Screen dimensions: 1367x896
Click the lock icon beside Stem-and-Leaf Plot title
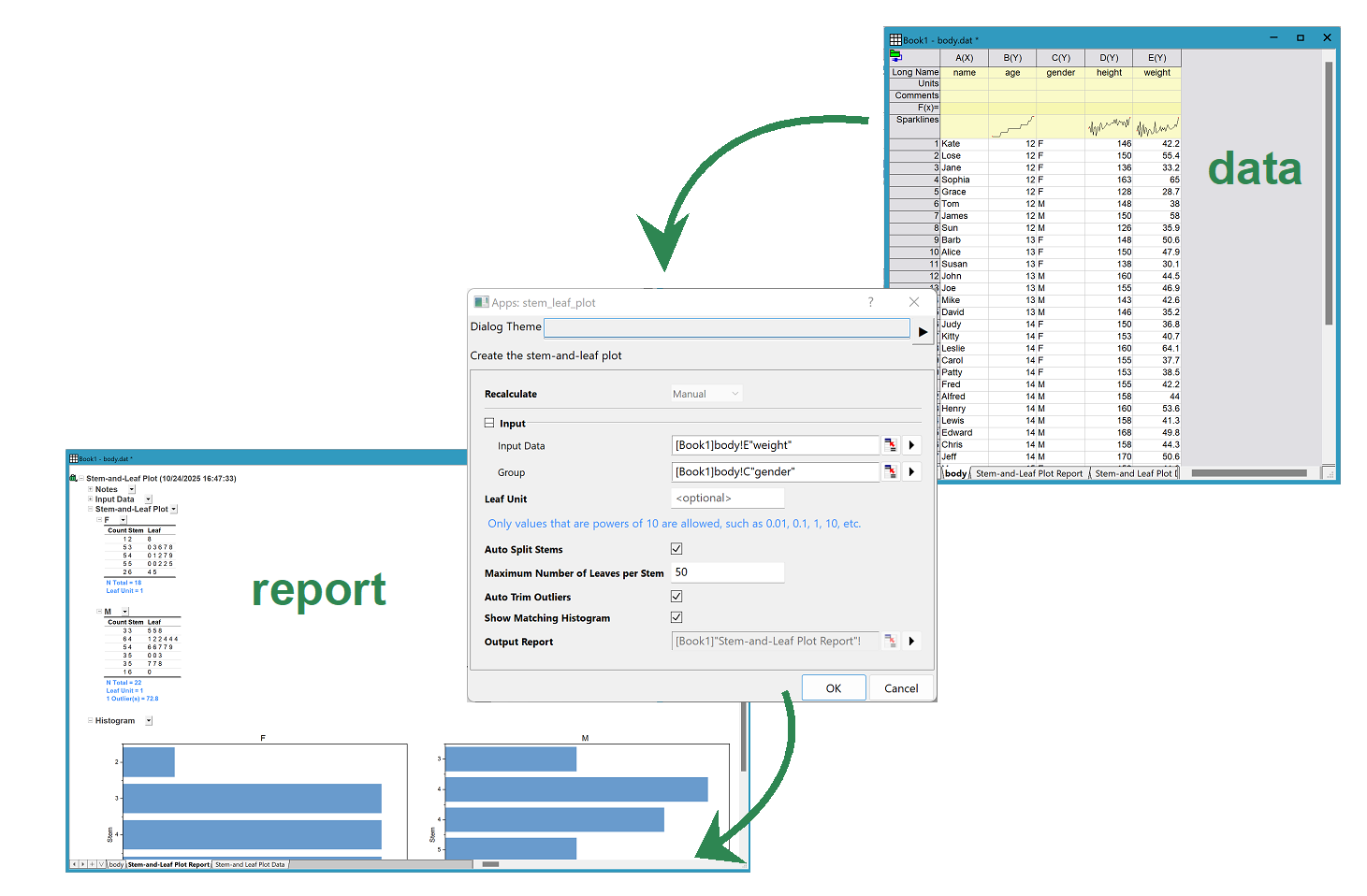pos(74,478)
